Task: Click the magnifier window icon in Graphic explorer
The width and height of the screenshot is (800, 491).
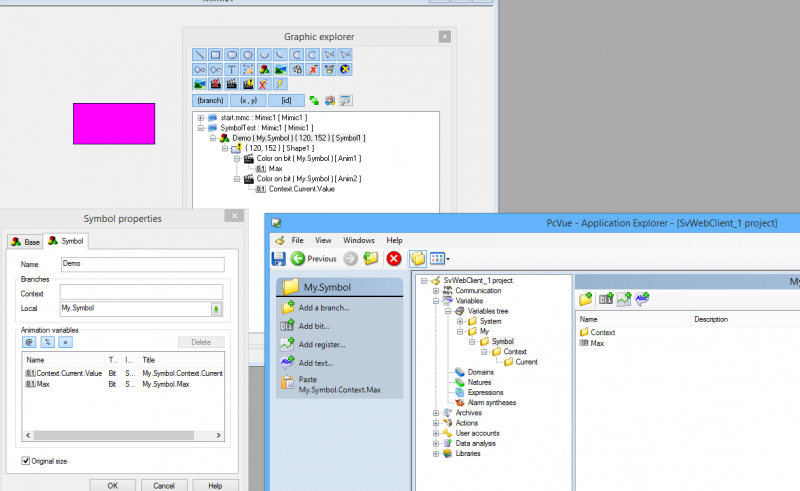Action: [x=346, y=101]
